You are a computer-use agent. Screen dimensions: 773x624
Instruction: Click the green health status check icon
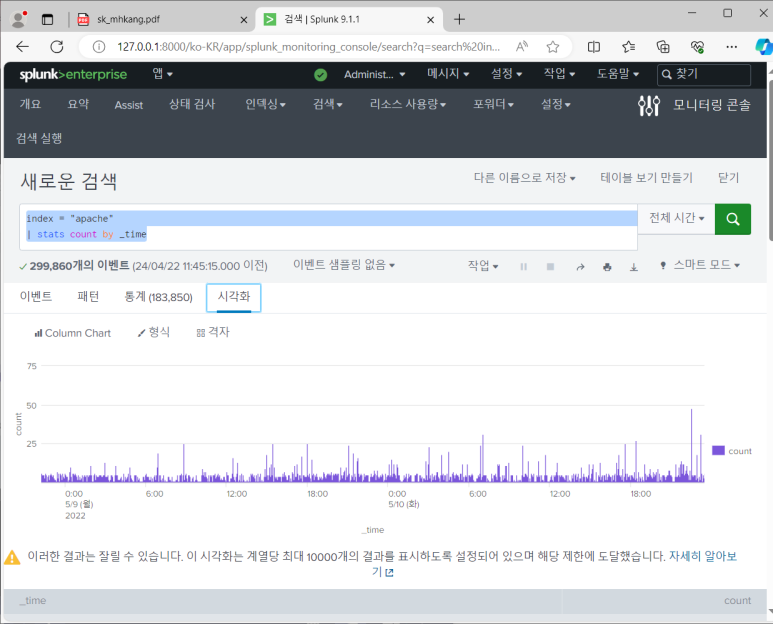click(320, 75)
